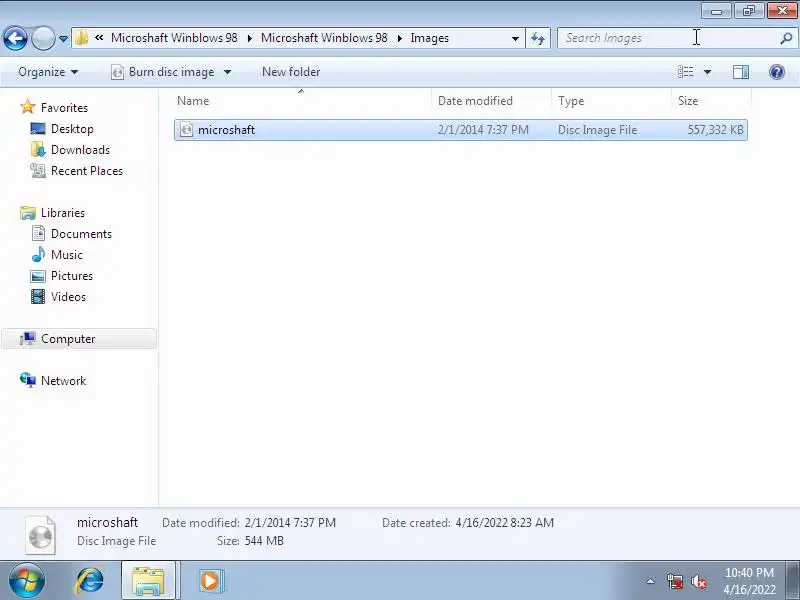Edit Date modified value in details pane
800x600 pixels.
(x=290, y=522)
